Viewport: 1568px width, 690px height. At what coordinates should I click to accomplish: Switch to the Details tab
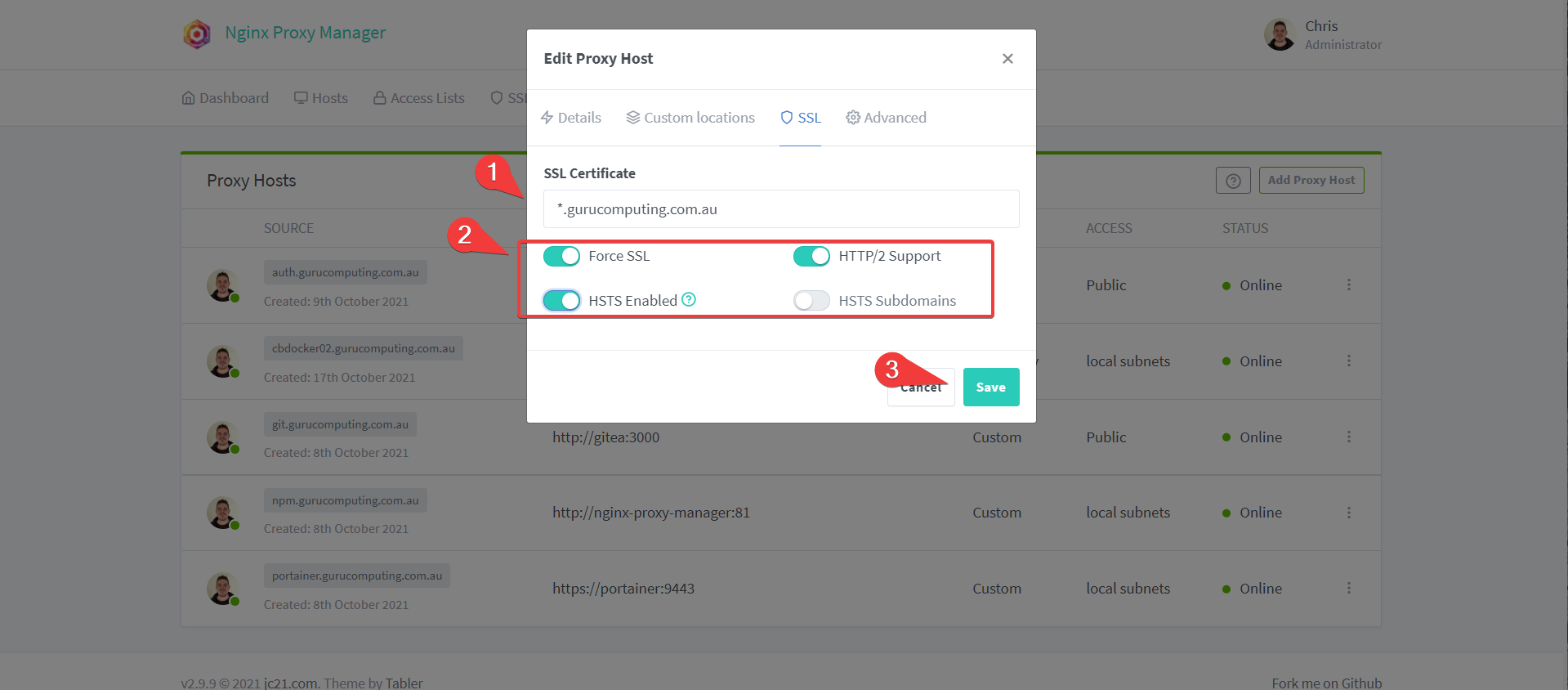pyautogui.click(x=571, y=118)
